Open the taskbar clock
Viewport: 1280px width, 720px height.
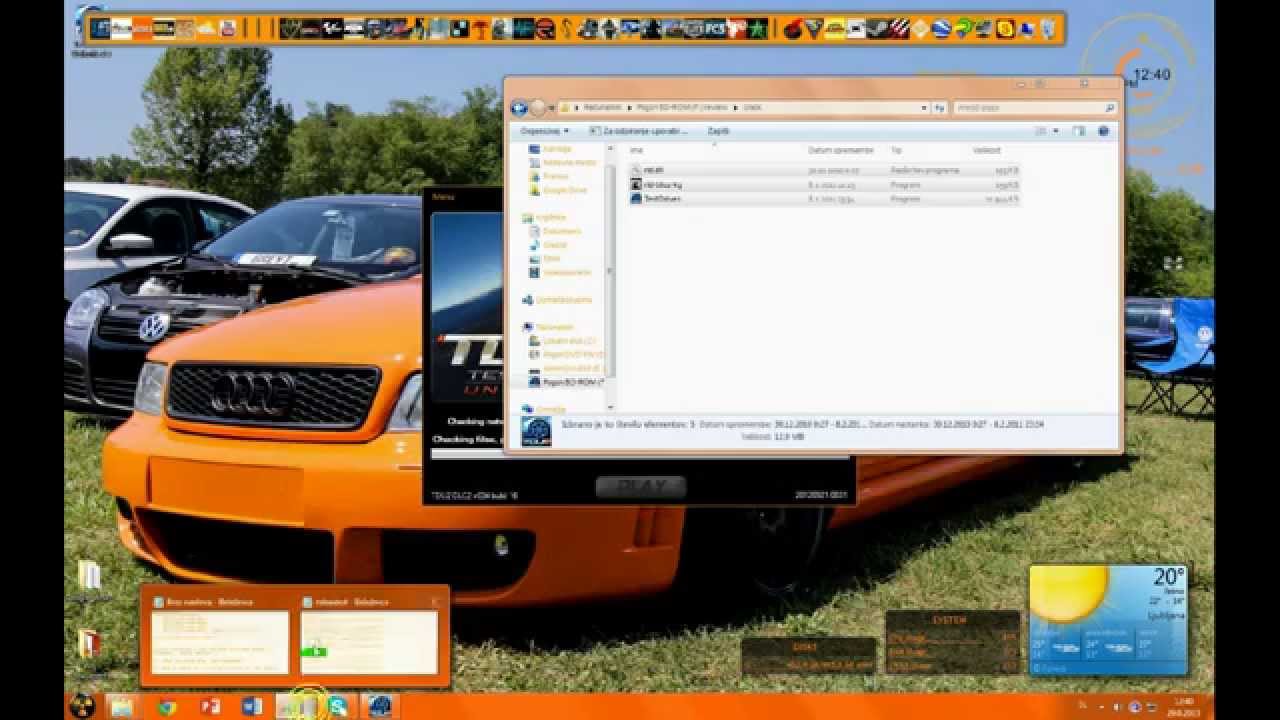tap(1184, 707)
